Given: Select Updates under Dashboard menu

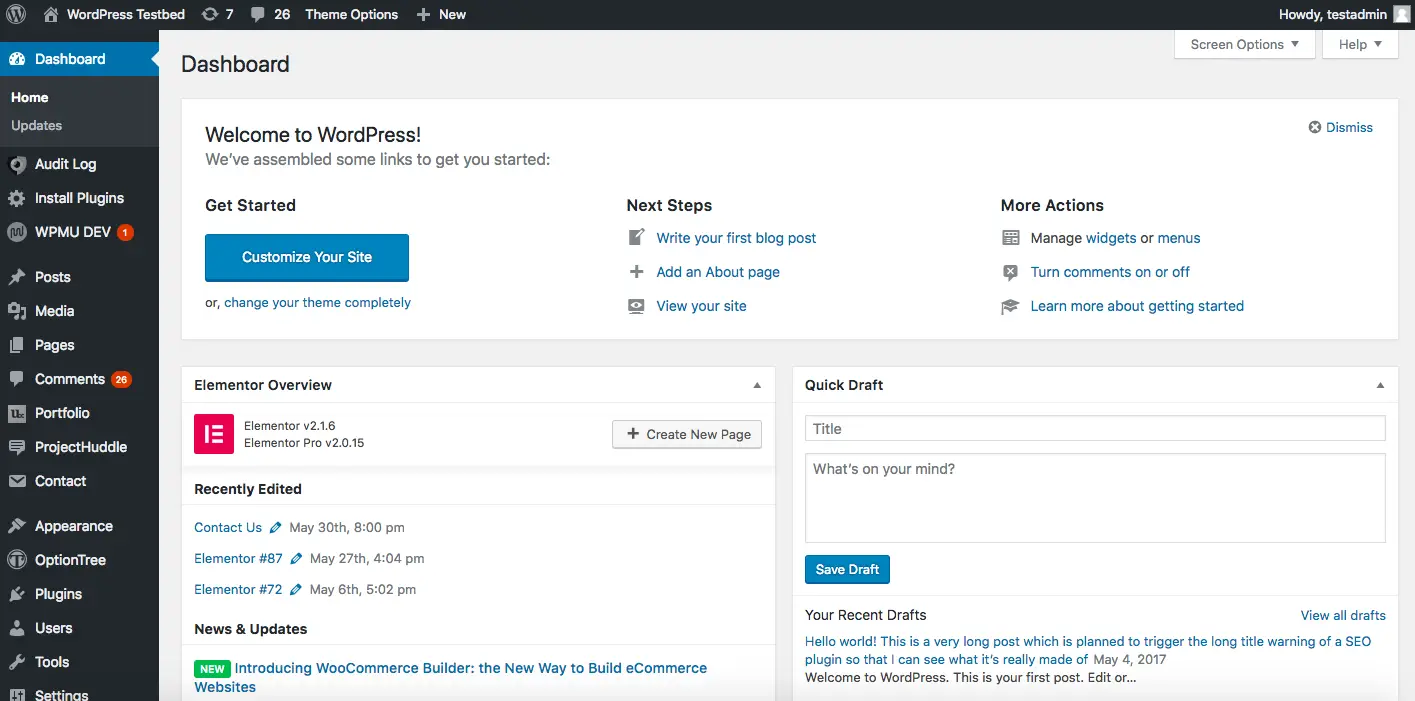Looking at the screenshot, I should (36, 125).
